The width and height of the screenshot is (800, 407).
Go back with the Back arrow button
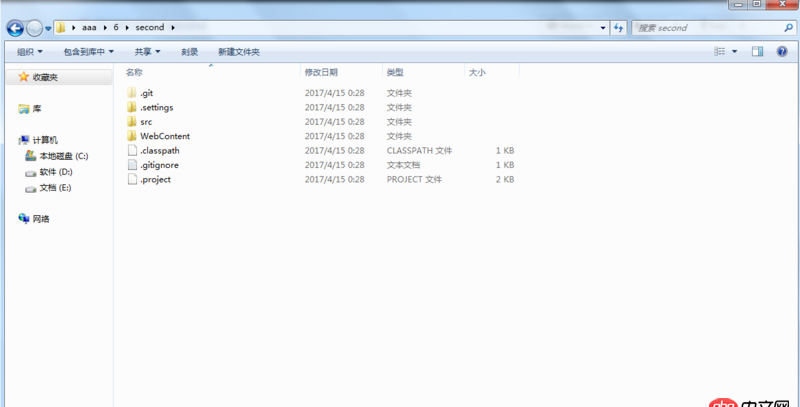click(x=15, y=28)
